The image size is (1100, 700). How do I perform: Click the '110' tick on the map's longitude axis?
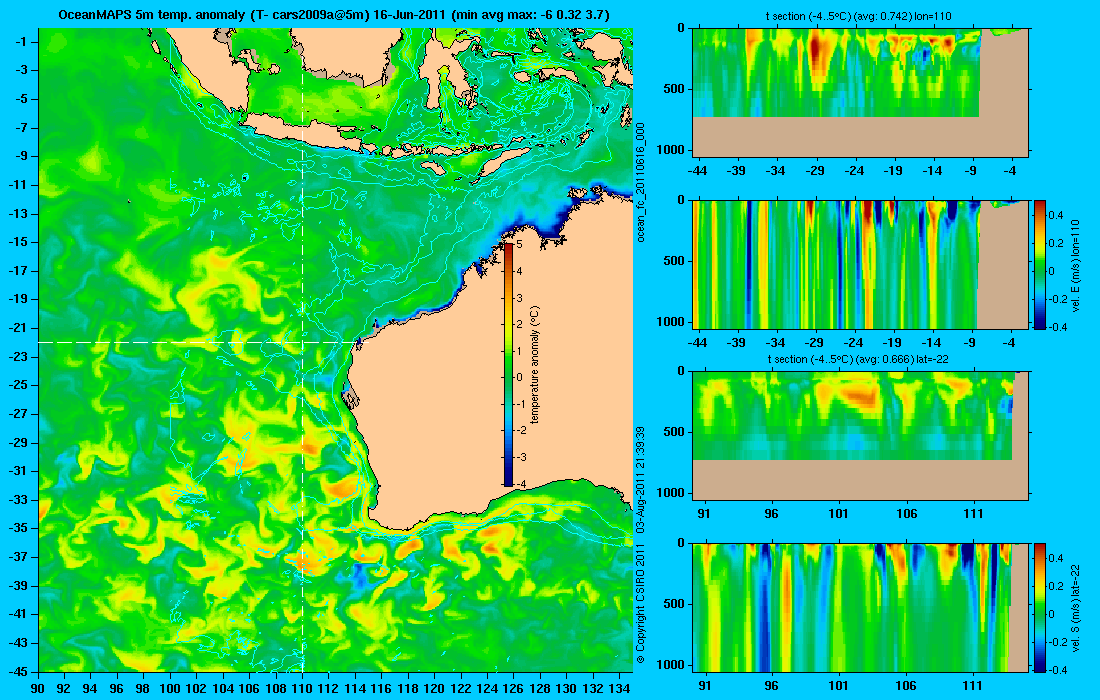tap(302, 688)
